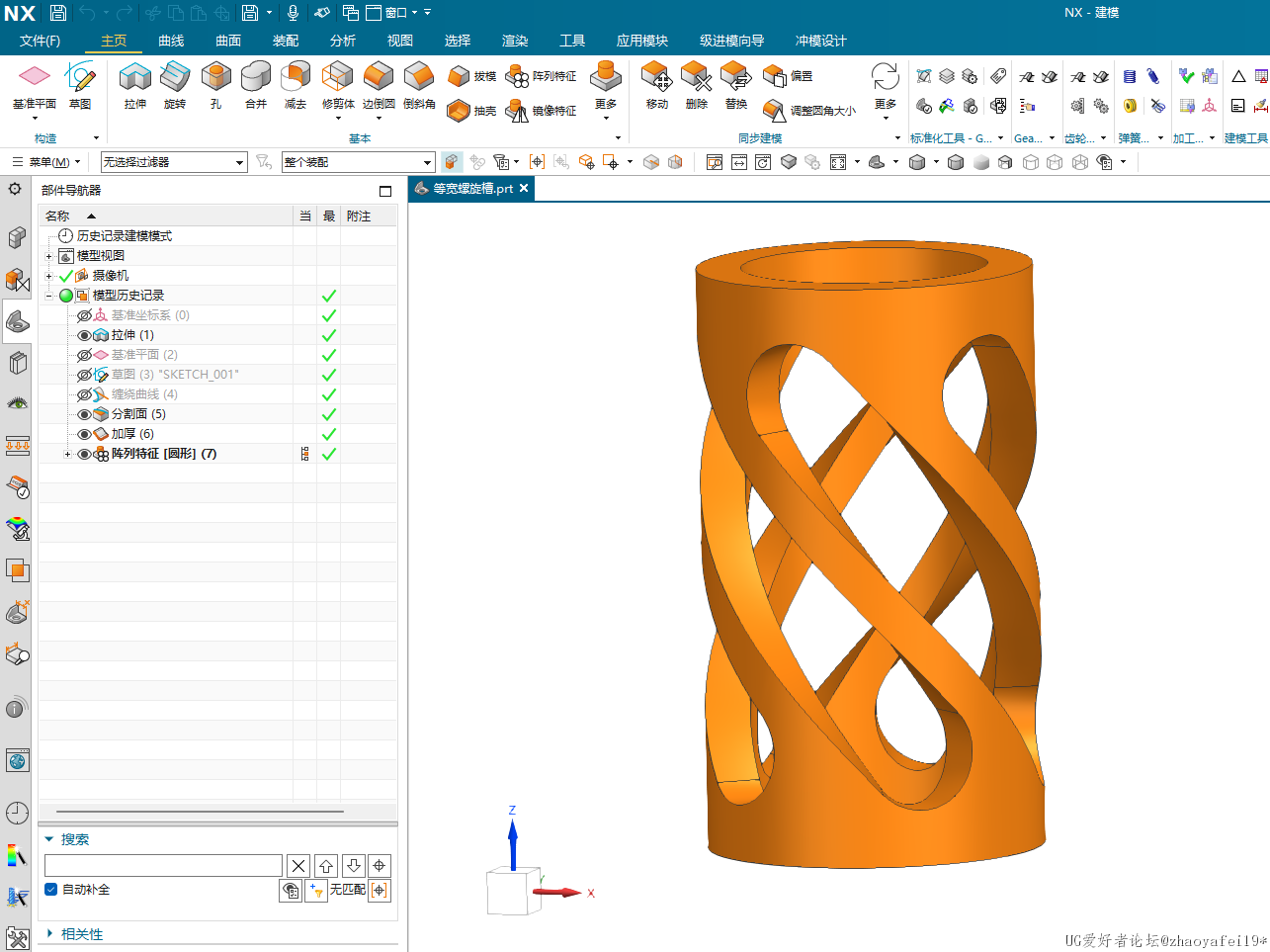
Task: Toggle the 自动补全 checkbox
Action: click(x=51, y=890)
